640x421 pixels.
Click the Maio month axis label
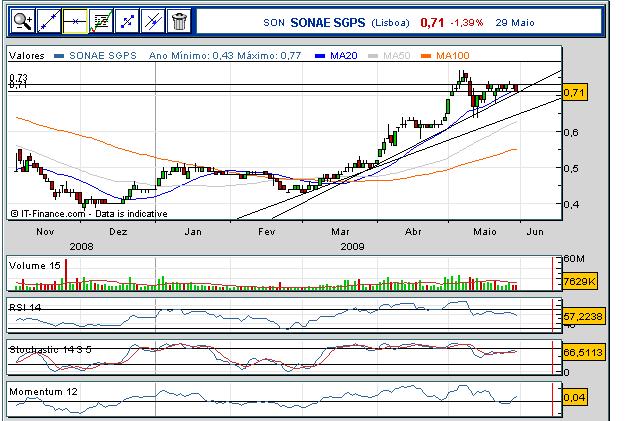(485, 232)
